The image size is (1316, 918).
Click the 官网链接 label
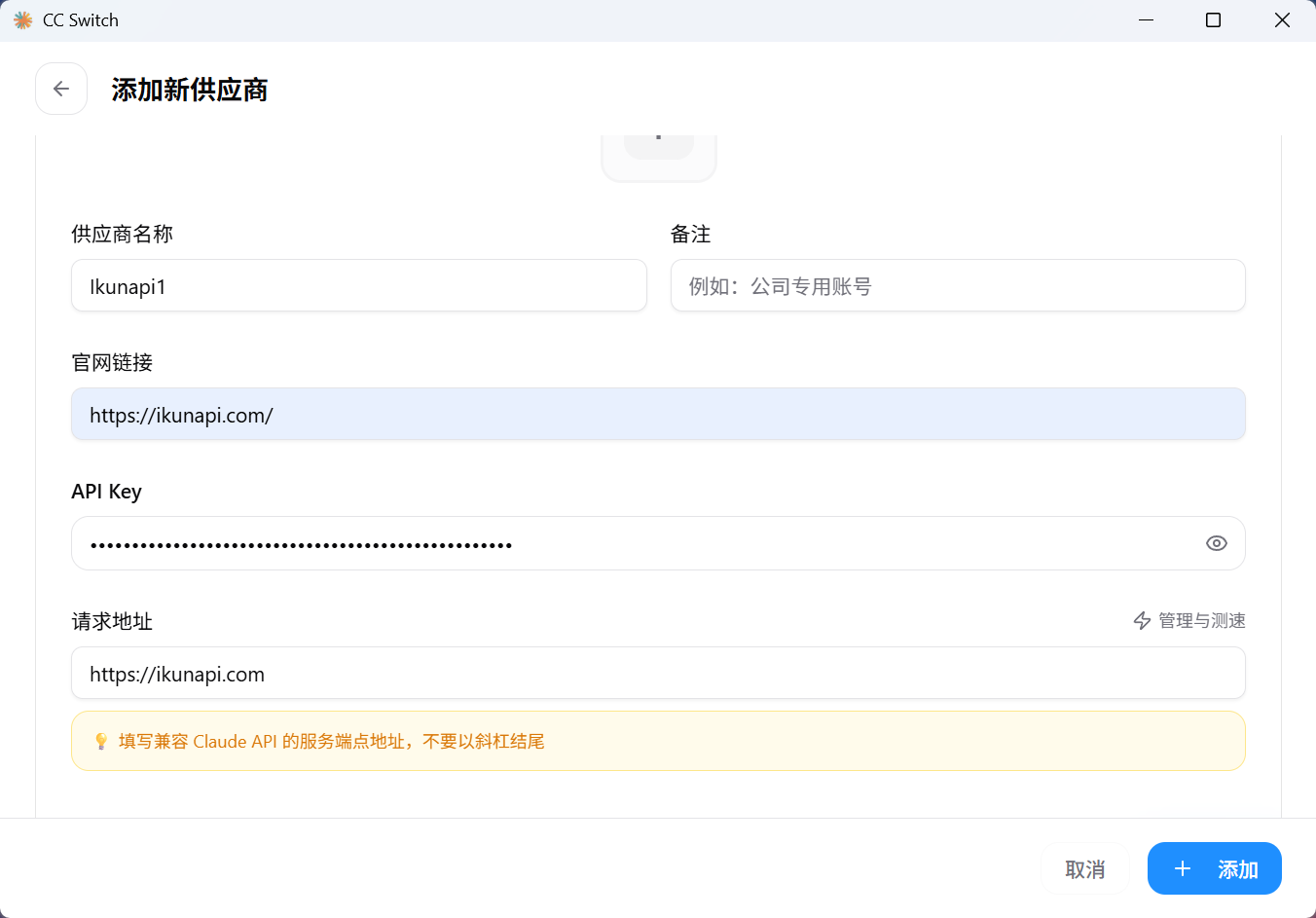pos(112,362)
